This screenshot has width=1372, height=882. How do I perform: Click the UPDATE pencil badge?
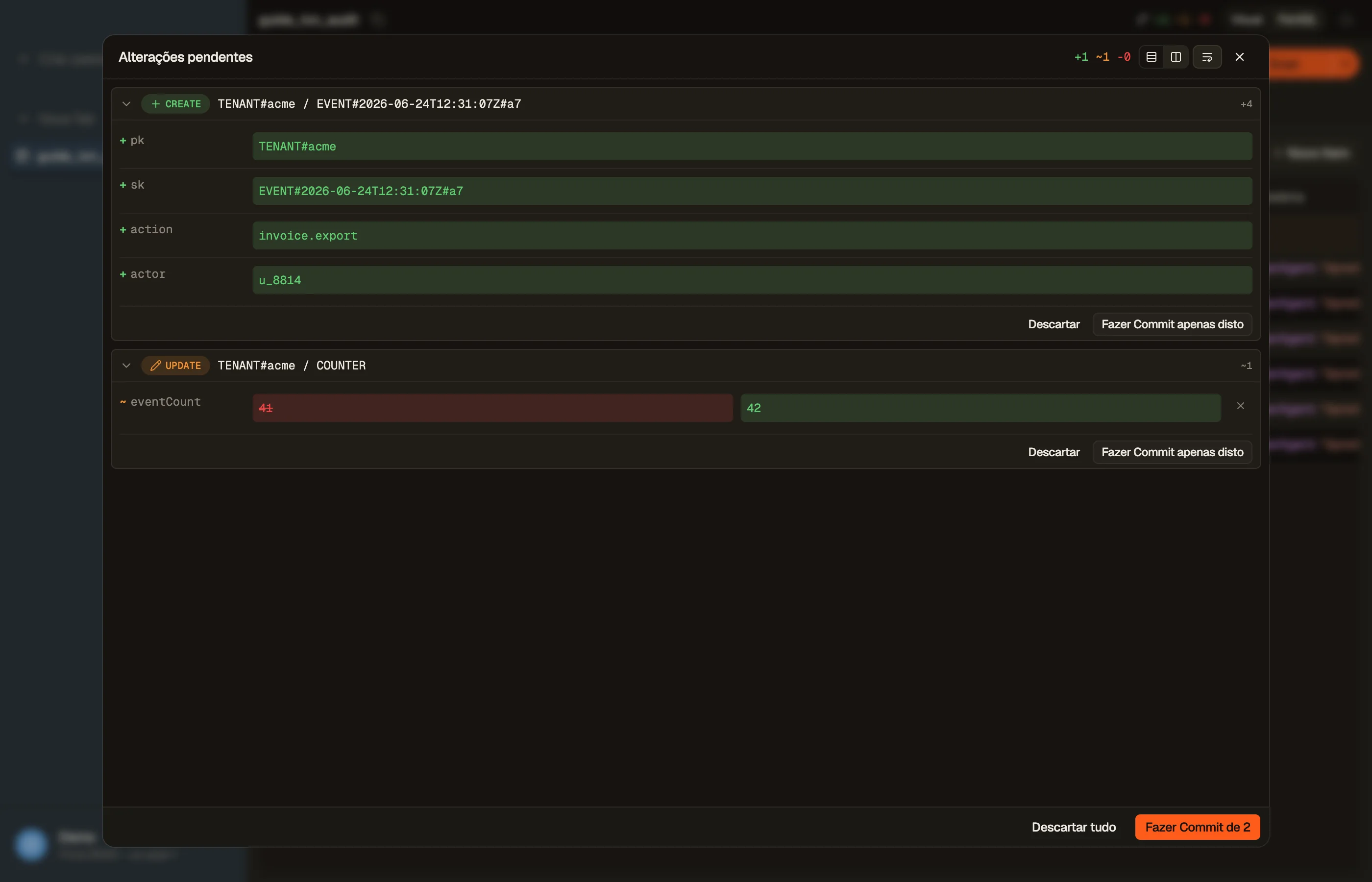[x=175, y=366]
